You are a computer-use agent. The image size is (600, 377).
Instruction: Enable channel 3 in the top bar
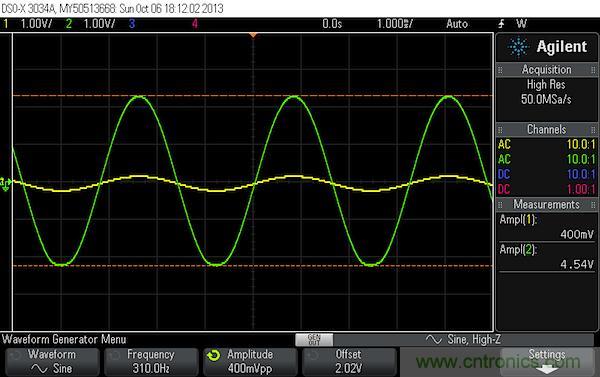click(x=132, y=24)
